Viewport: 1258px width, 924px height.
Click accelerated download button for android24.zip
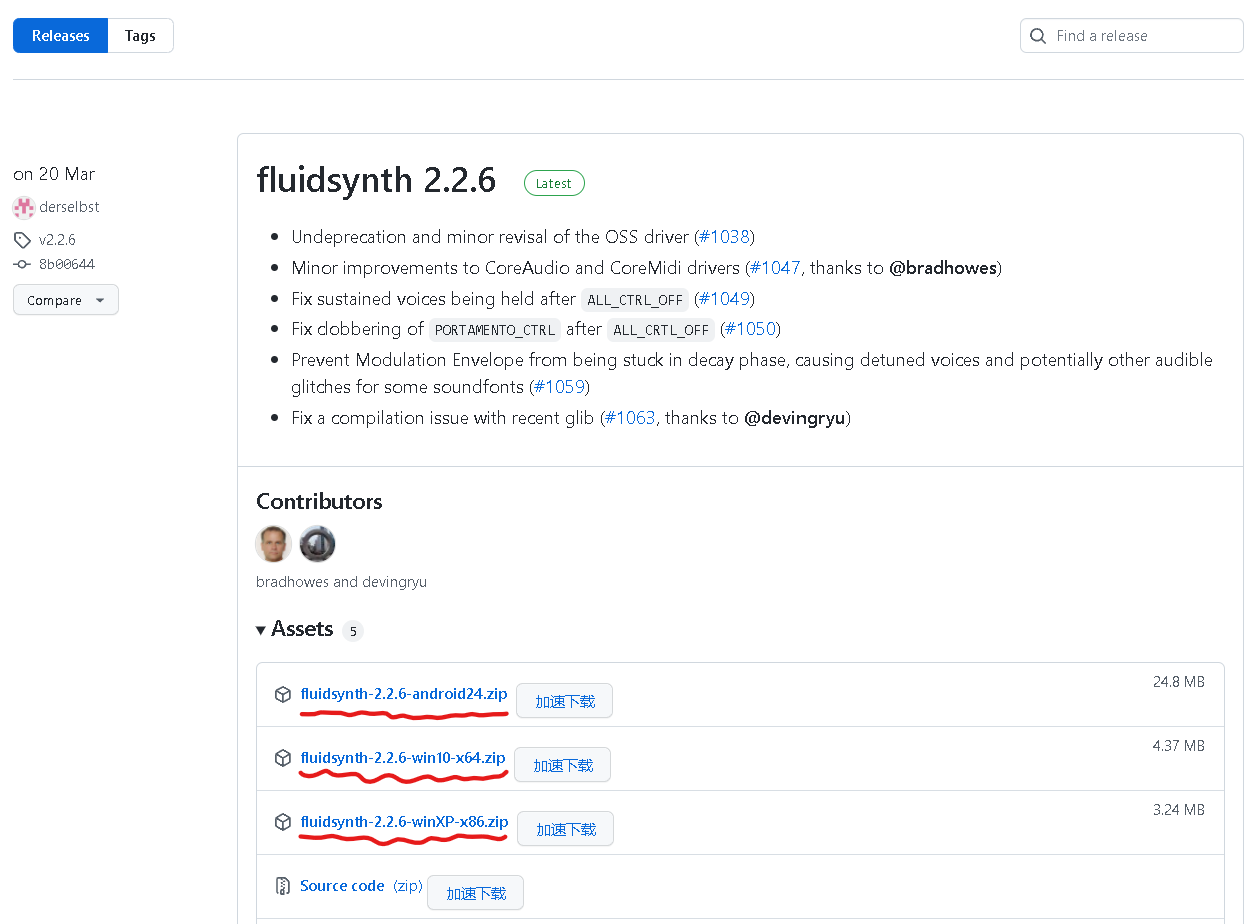click(564, 701)
